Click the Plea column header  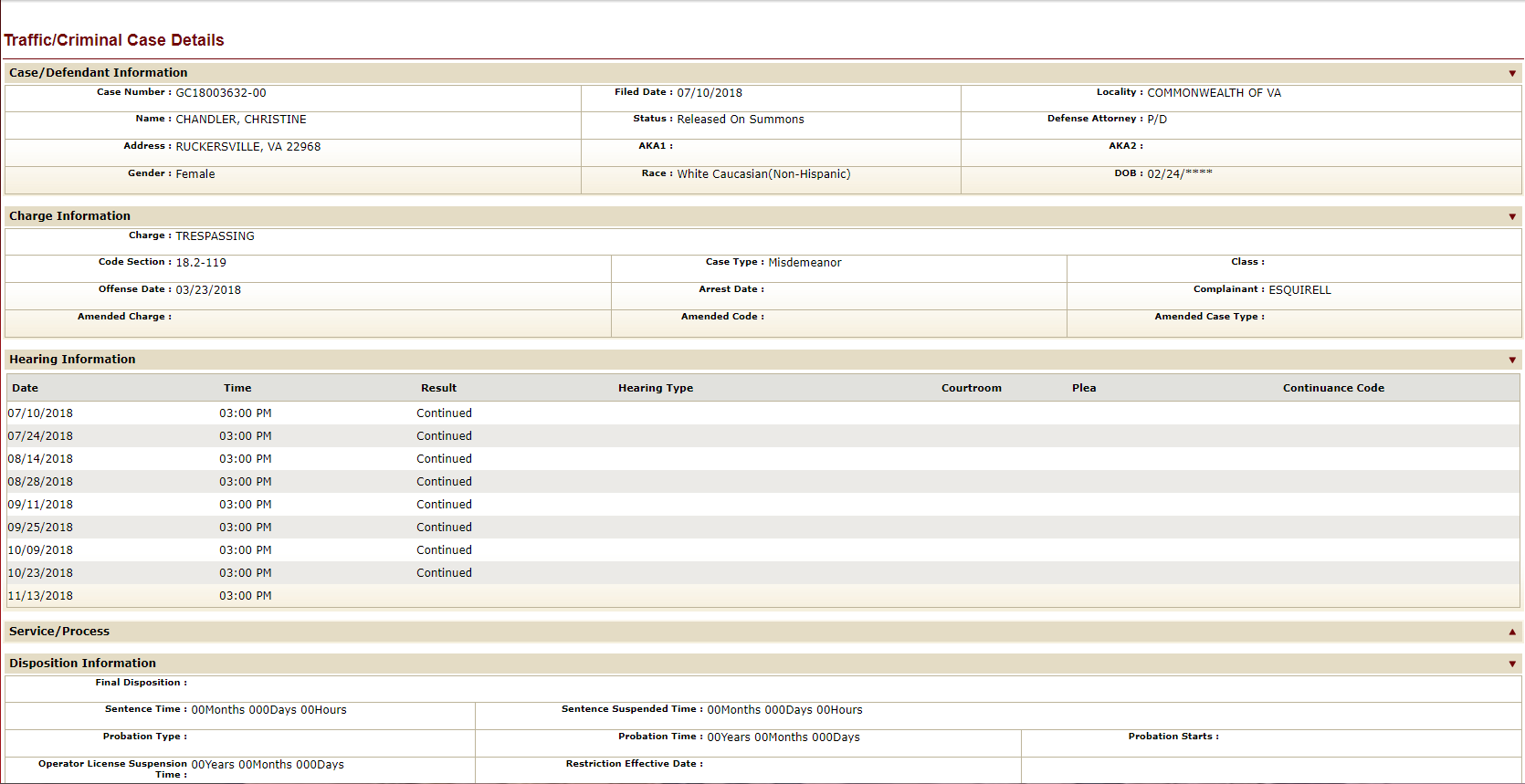[1084, 388]
